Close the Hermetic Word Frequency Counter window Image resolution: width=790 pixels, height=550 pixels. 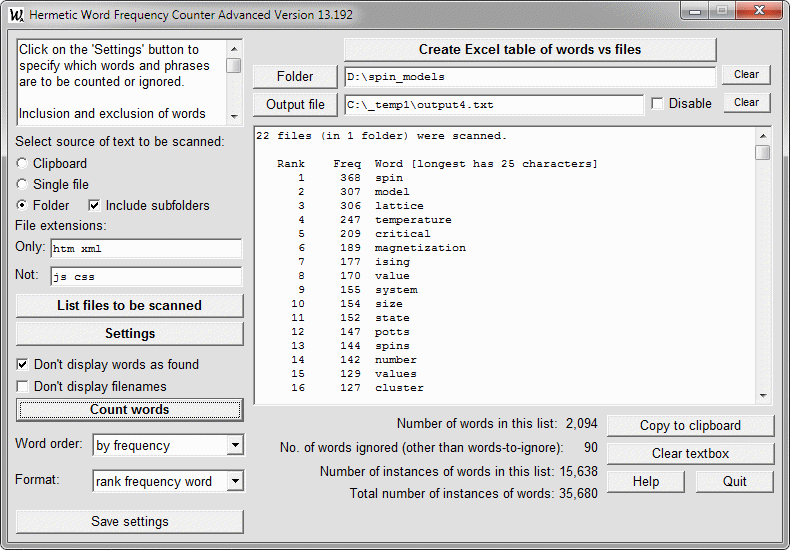coord(760,11)
